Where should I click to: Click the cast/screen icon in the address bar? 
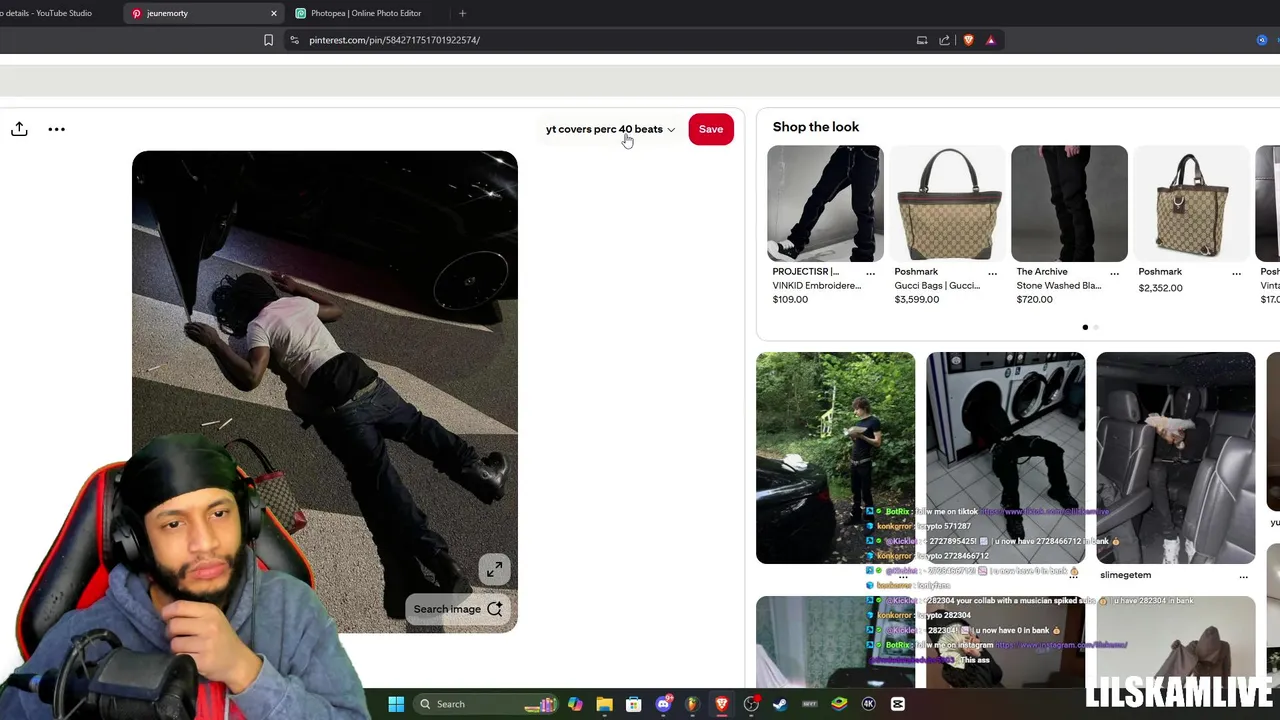(922, 40)
